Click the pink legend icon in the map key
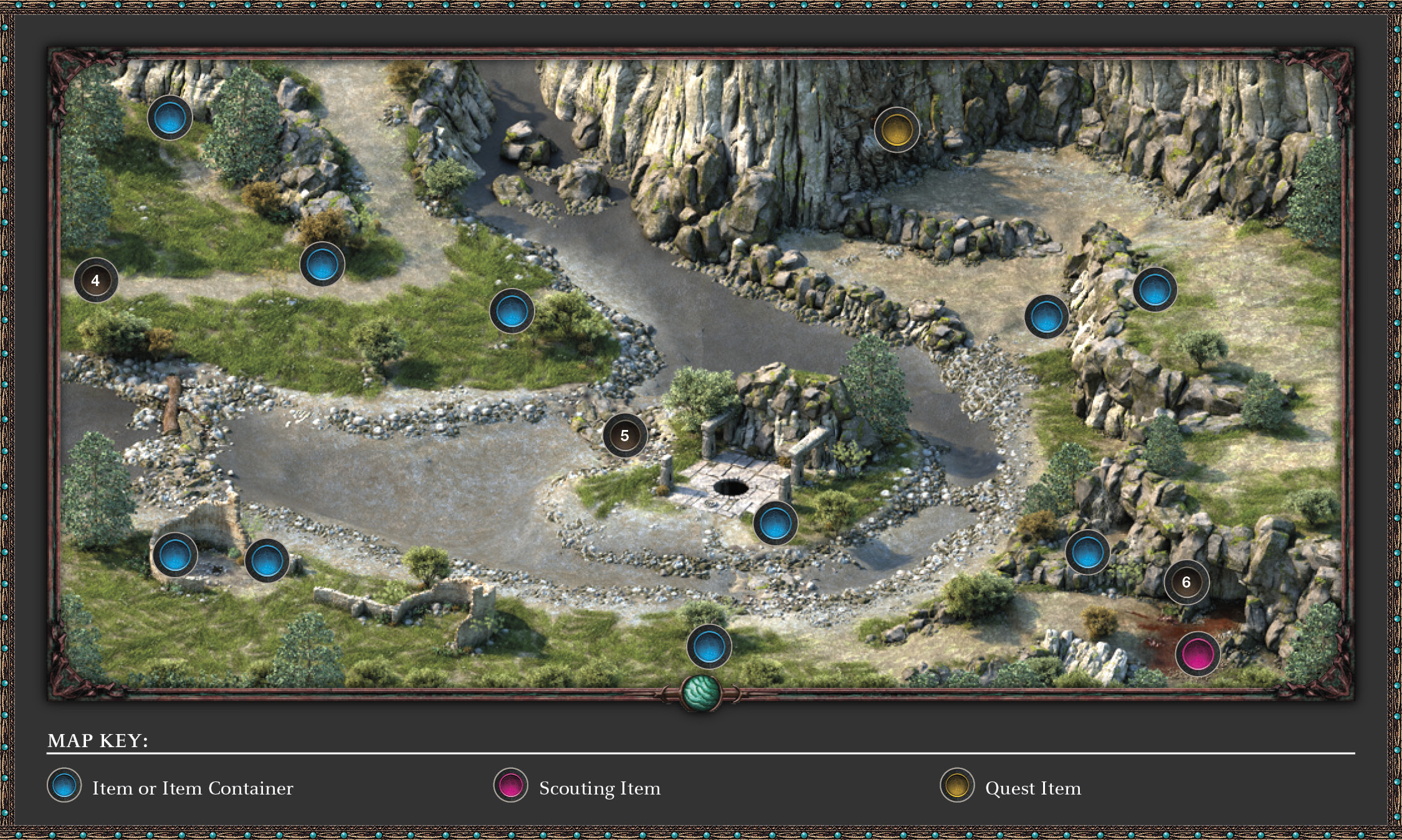The image size is (1402, 840). coord(510,785)
